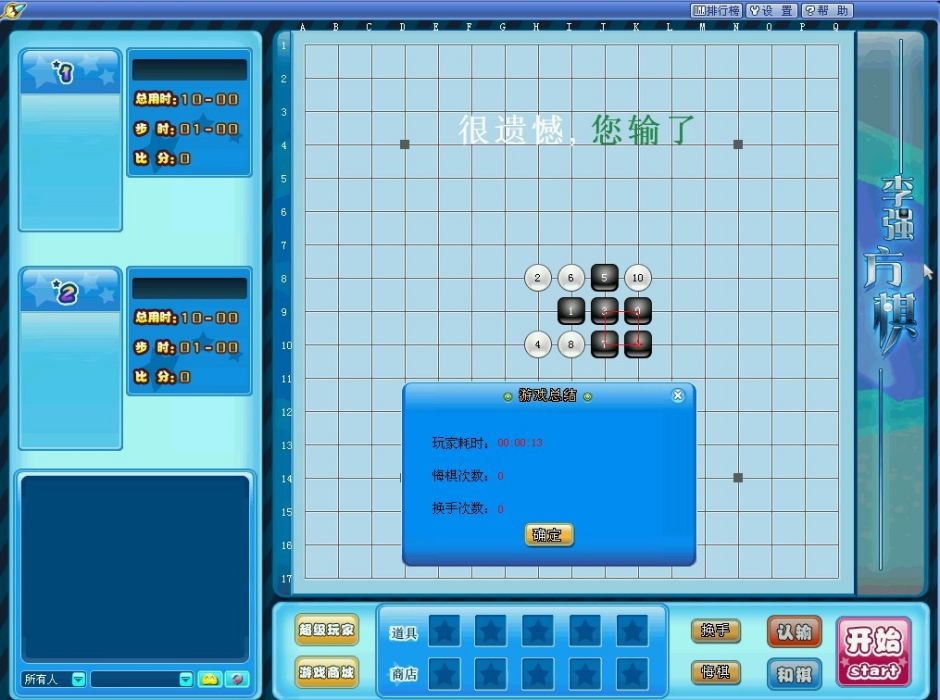This screenshot has width=940, height=700.
Task: Click the 商店 label
Action: 403,674
